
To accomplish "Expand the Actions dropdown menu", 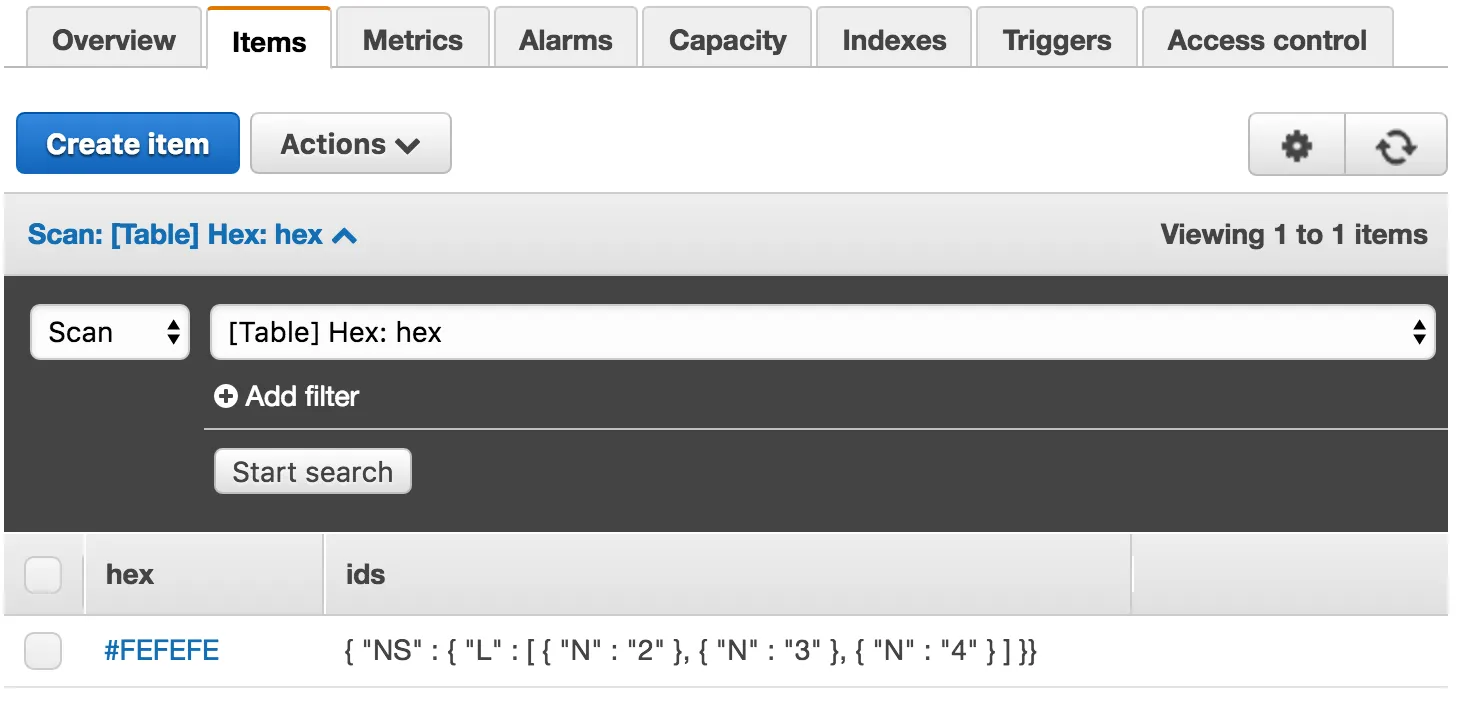I will coord(350,144).
